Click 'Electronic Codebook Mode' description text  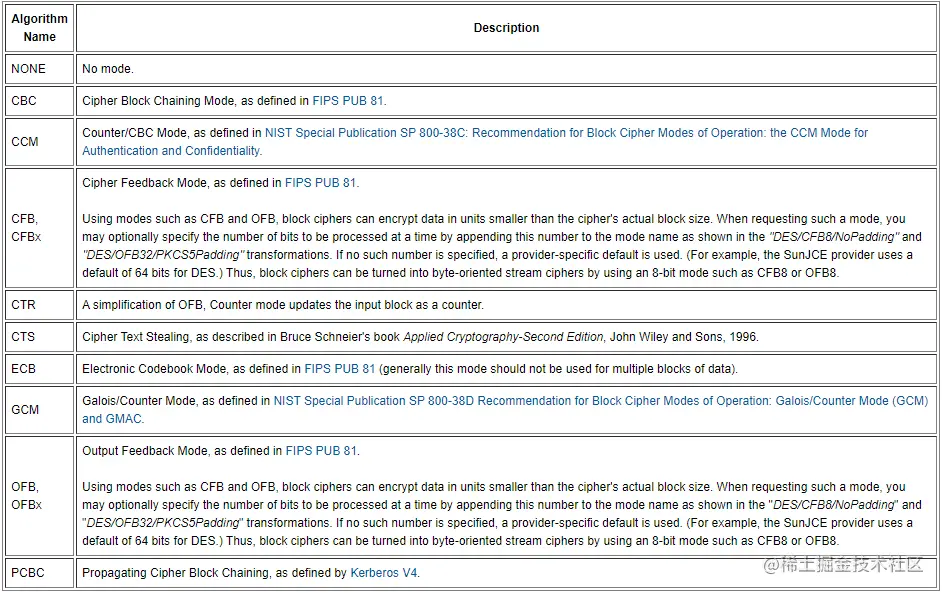coord(154,369)
